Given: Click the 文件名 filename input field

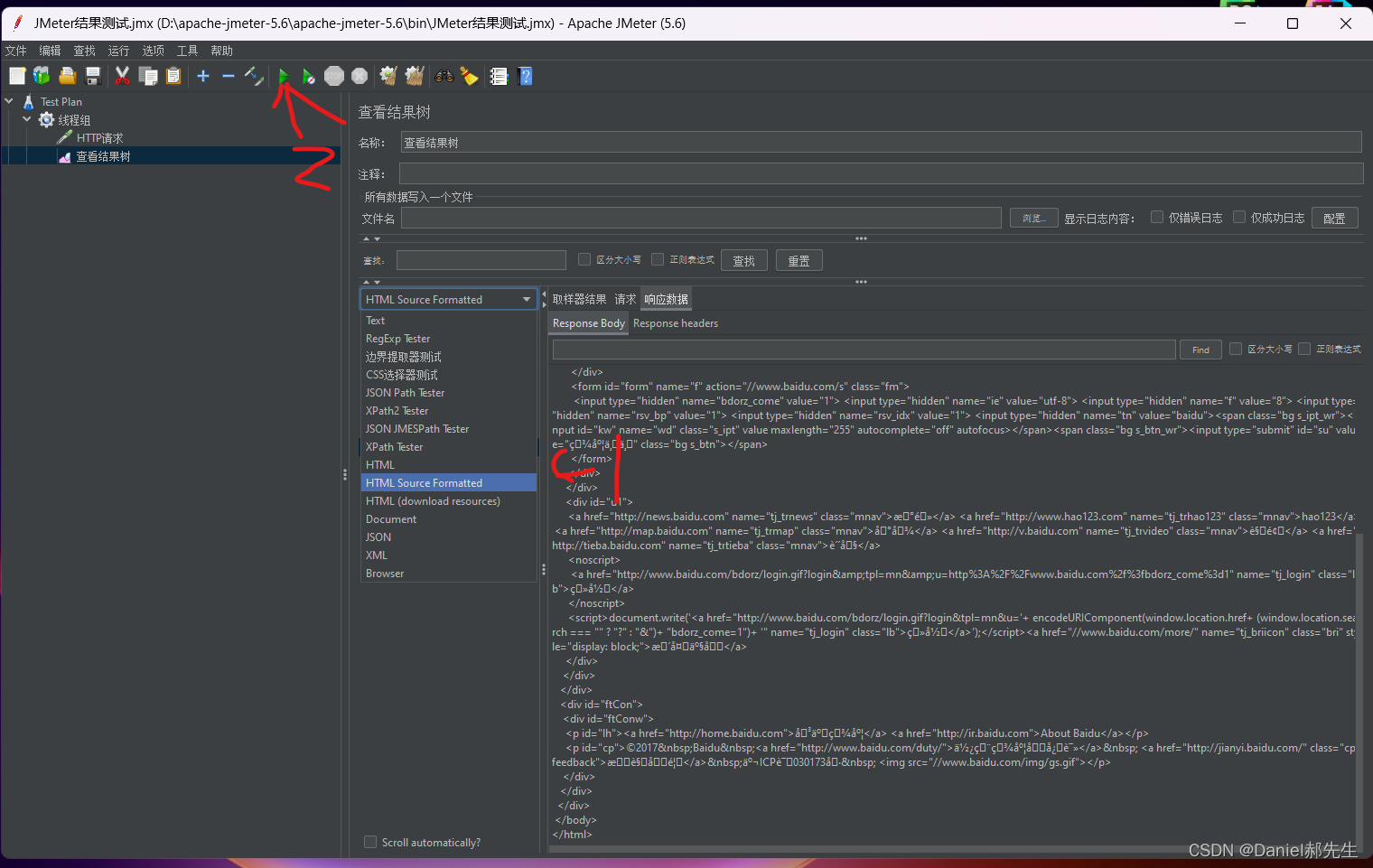Looking at the screenshot, I should click(701, 218).
